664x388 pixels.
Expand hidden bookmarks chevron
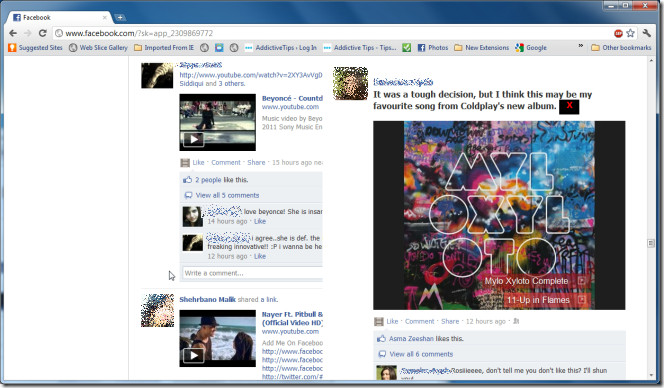pos(581,46)
